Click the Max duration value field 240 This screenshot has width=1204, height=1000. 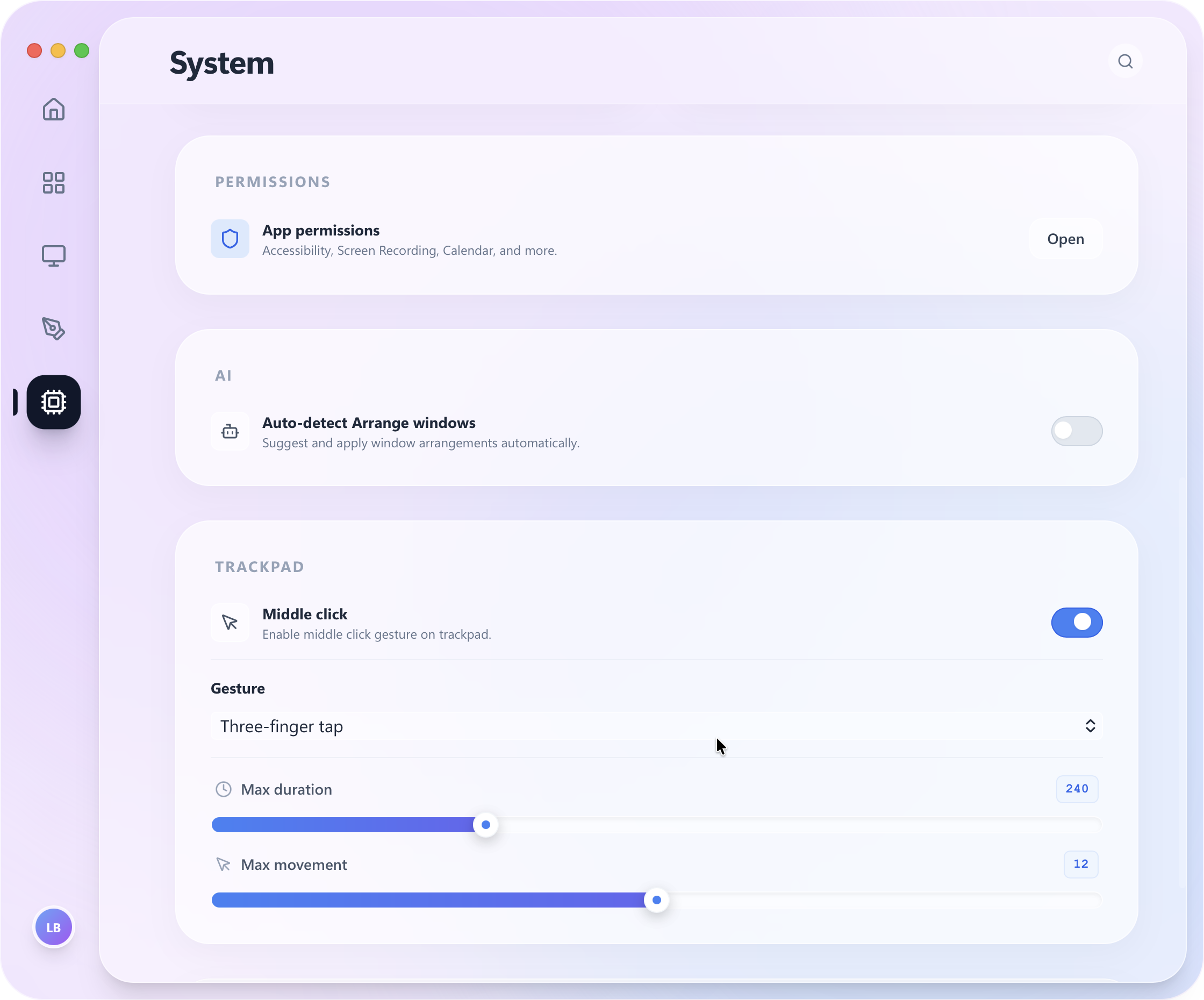point(1076,789)
